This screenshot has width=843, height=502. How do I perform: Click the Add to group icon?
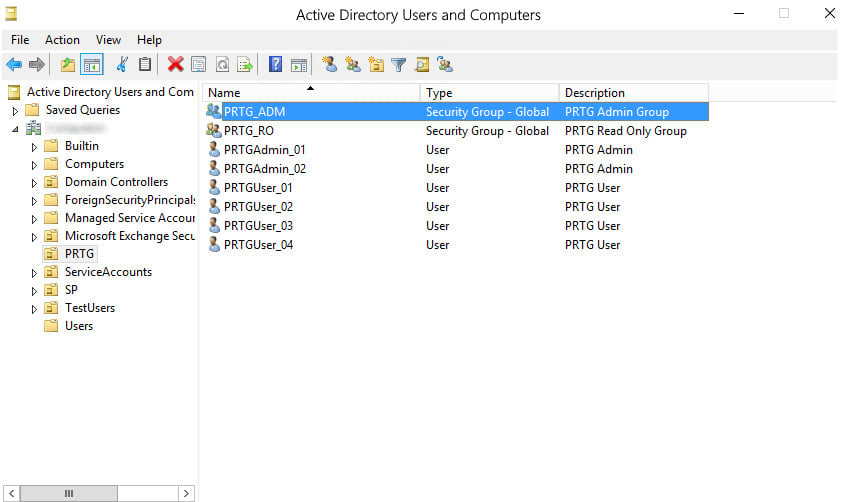(x=445, y=65)
